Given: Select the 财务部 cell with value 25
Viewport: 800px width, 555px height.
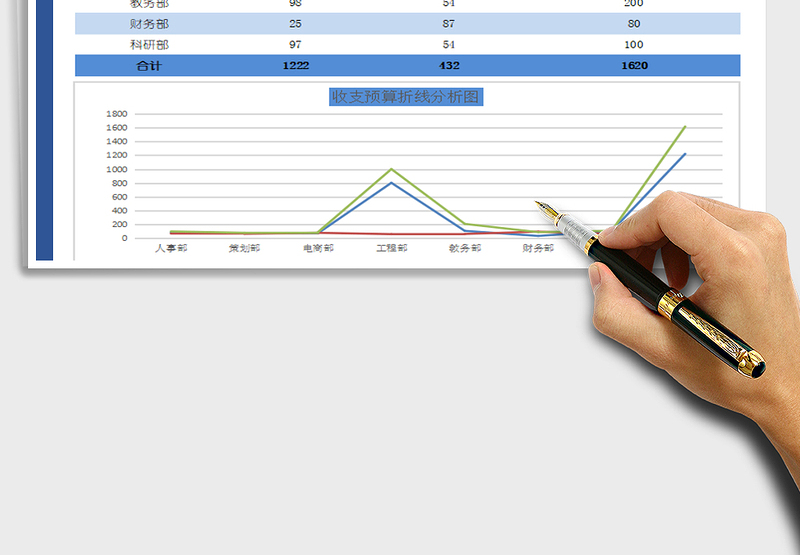Looking at the screenshot, I should [295, 23].
